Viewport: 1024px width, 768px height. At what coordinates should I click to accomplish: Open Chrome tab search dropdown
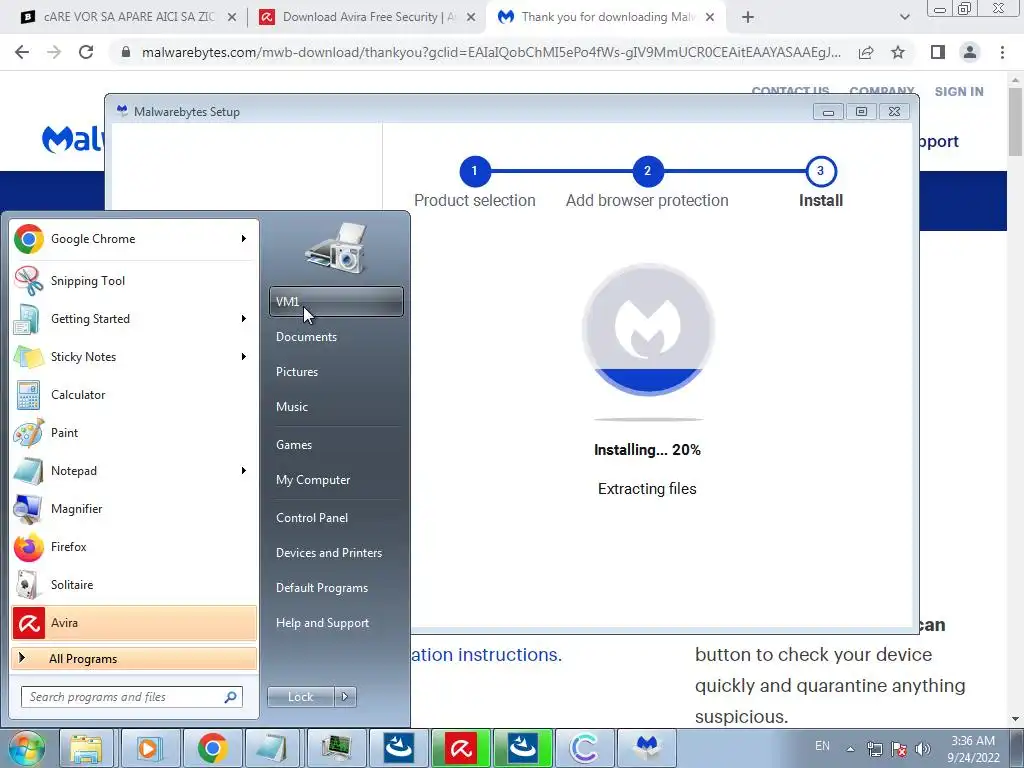click(x=904, y=18)
